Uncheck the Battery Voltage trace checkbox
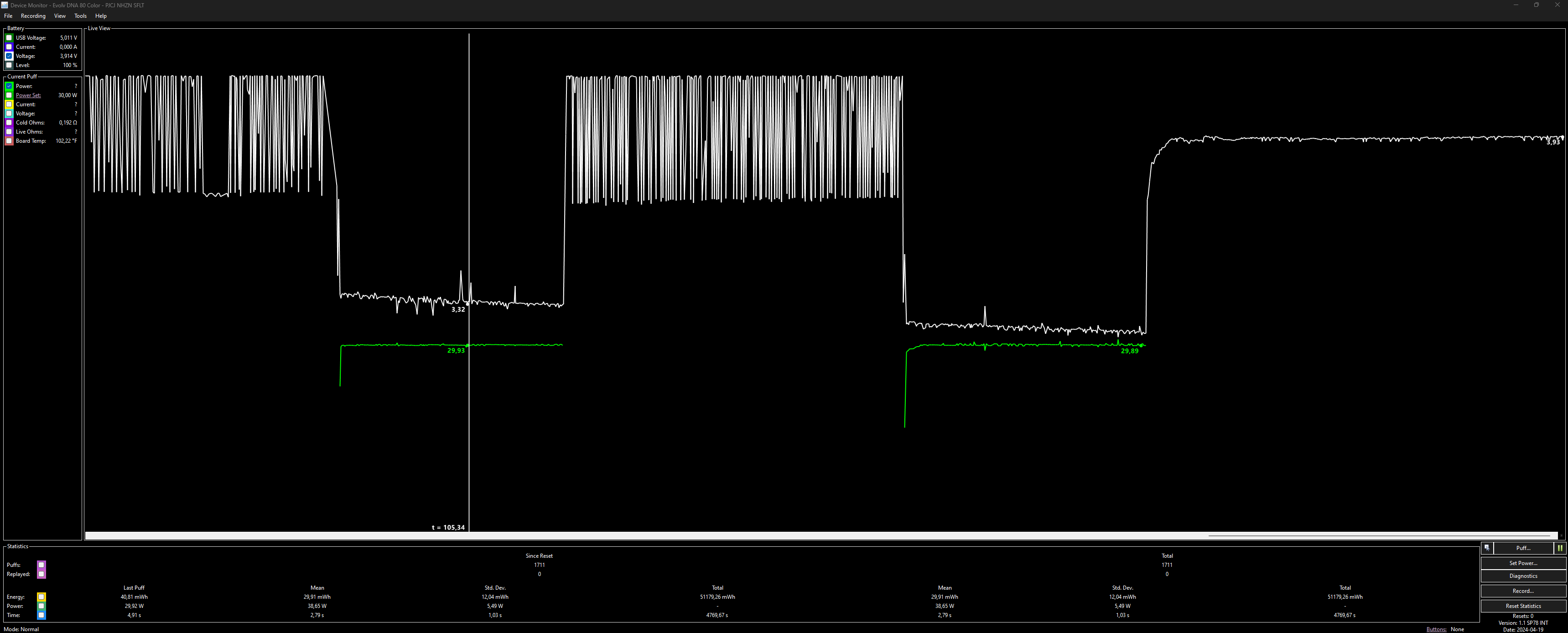The image size is (1568, 633). 9,56
